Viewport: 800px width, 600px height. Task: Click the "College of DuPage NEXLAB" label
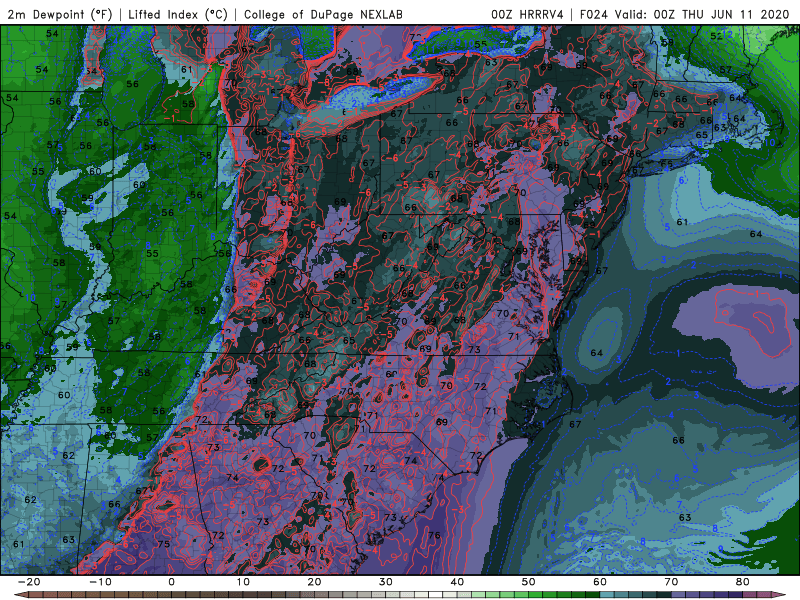tap(323, 14)
